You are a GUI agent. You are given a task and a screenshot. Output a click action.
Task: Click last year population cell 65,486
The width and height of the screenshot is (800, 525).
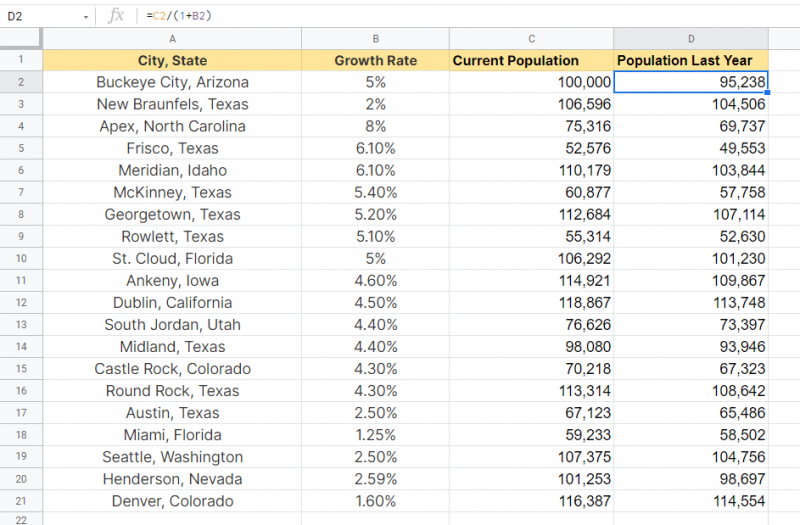point(691,412)
